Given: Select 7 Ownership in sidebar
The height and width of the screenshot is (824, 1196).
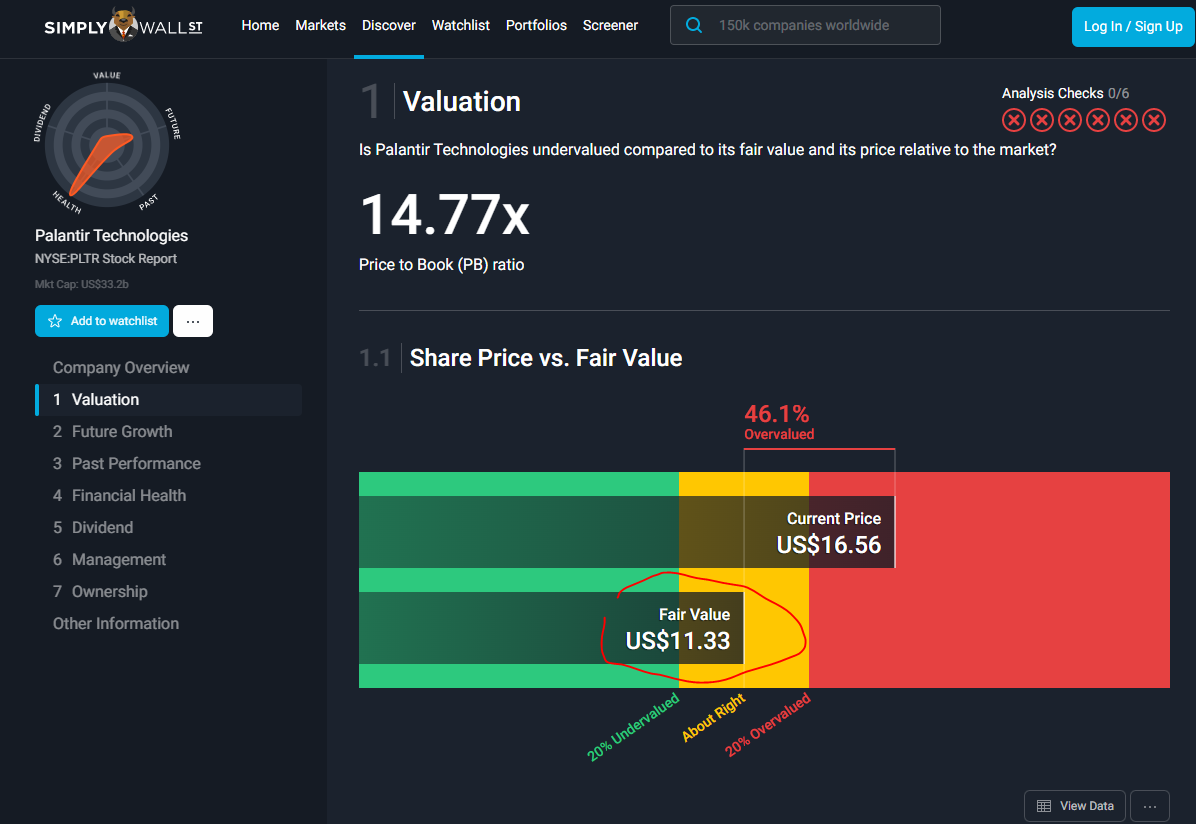Looking at the screenshot, I should click(x=100, y=592).
